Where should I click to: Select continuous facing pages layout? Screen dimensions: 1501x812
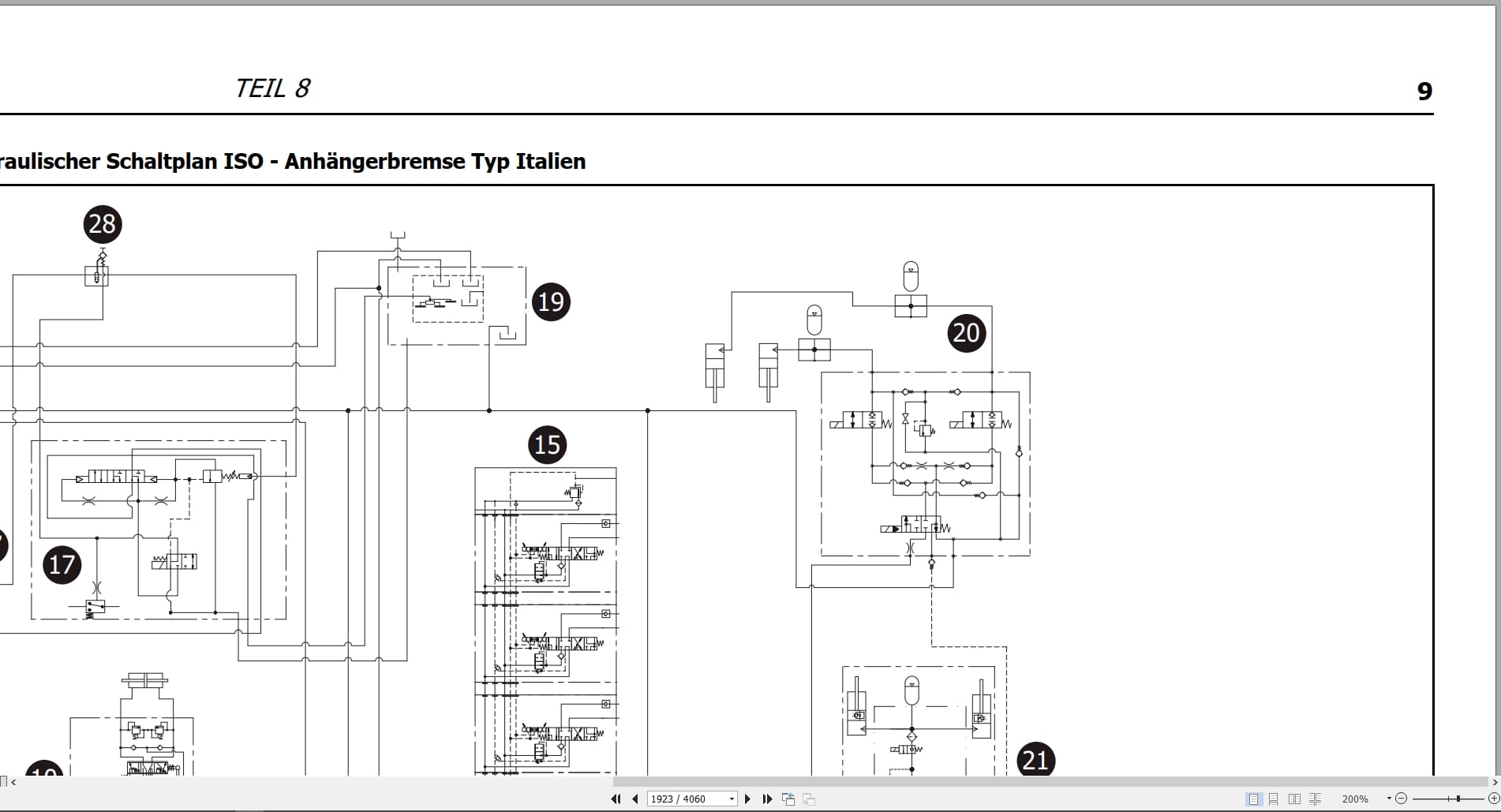[1315, 799]
